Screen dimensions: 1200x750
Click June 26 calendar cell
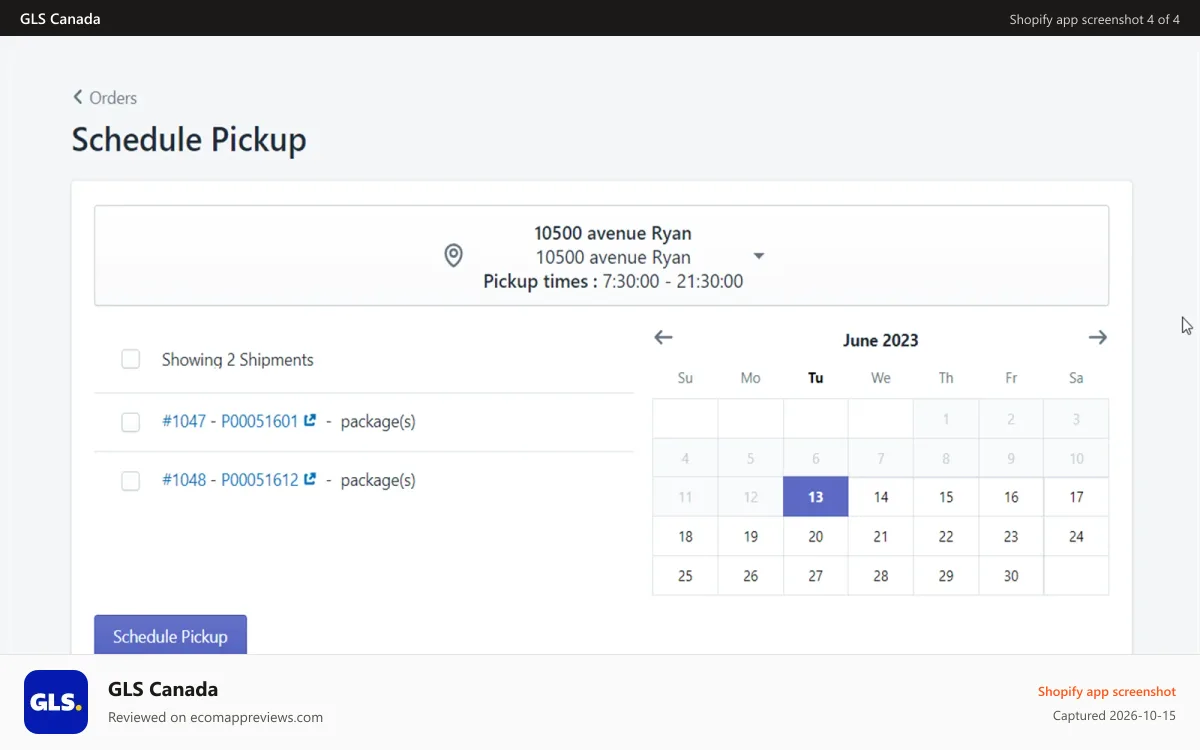tap(751, 576)
